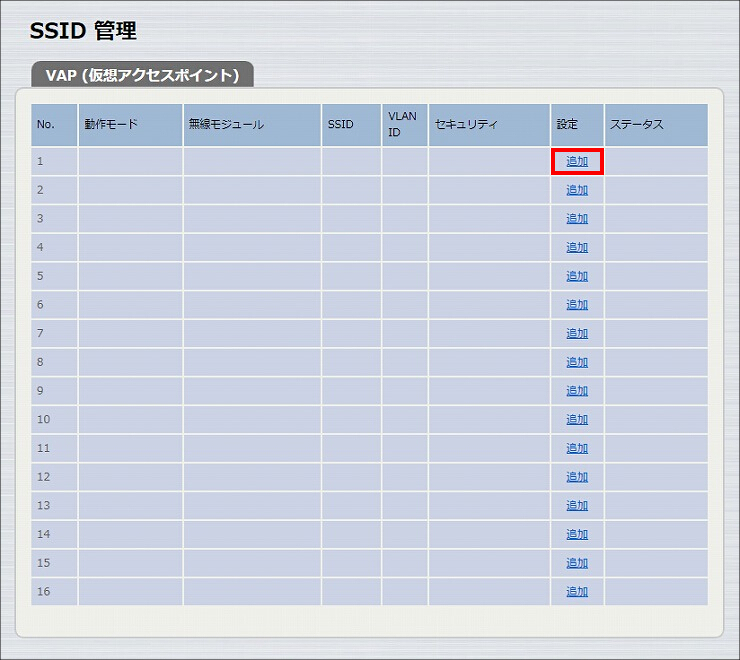Click the セキュリティ column header
Screen dimensions: 740x660
489,125
